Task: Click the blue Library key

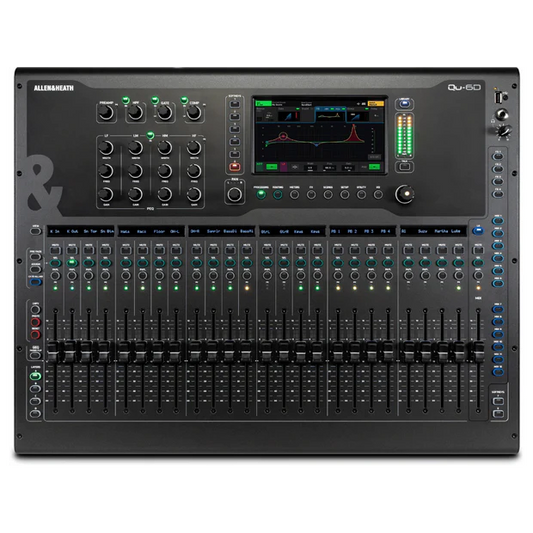Action: coord(405,104)
